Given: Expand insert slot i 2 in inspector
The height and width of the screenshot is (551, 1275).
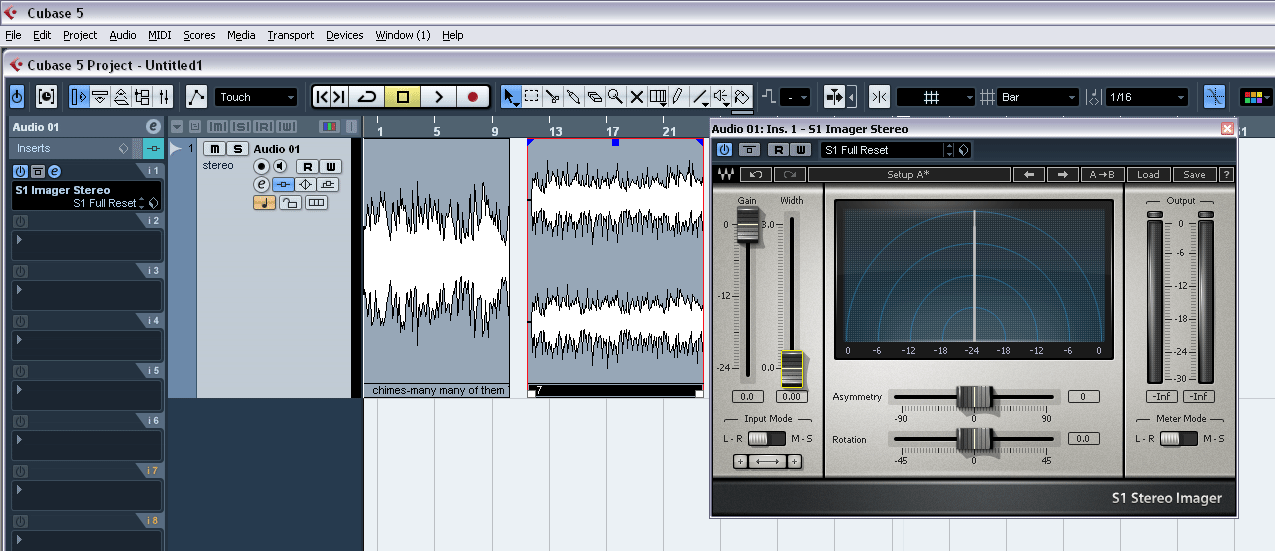Looking at the screenshot, I should [88, 245].
